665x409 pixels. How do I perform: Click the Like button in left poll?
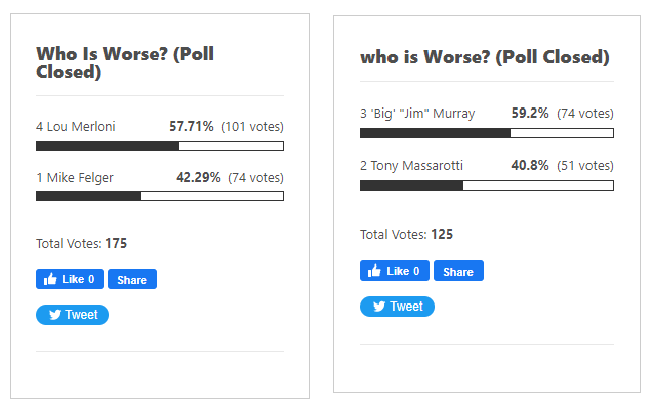pyautogui.click(x=70, y=279)
